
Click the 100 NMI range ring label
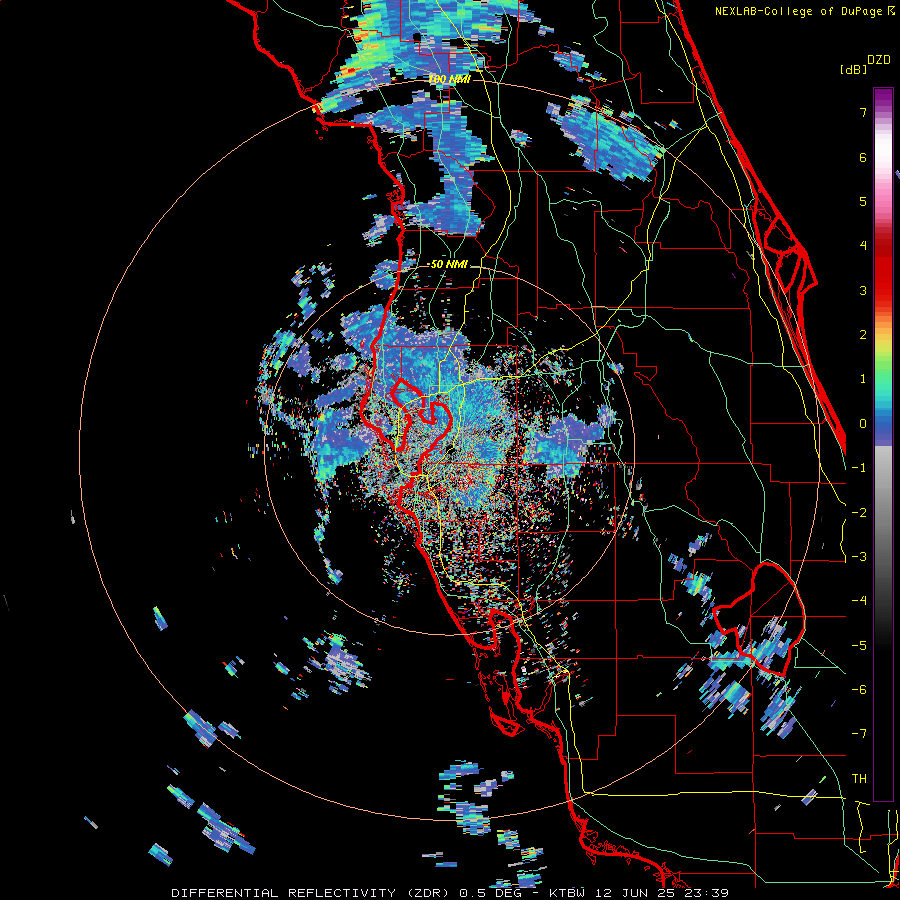[x=449, y=79]
